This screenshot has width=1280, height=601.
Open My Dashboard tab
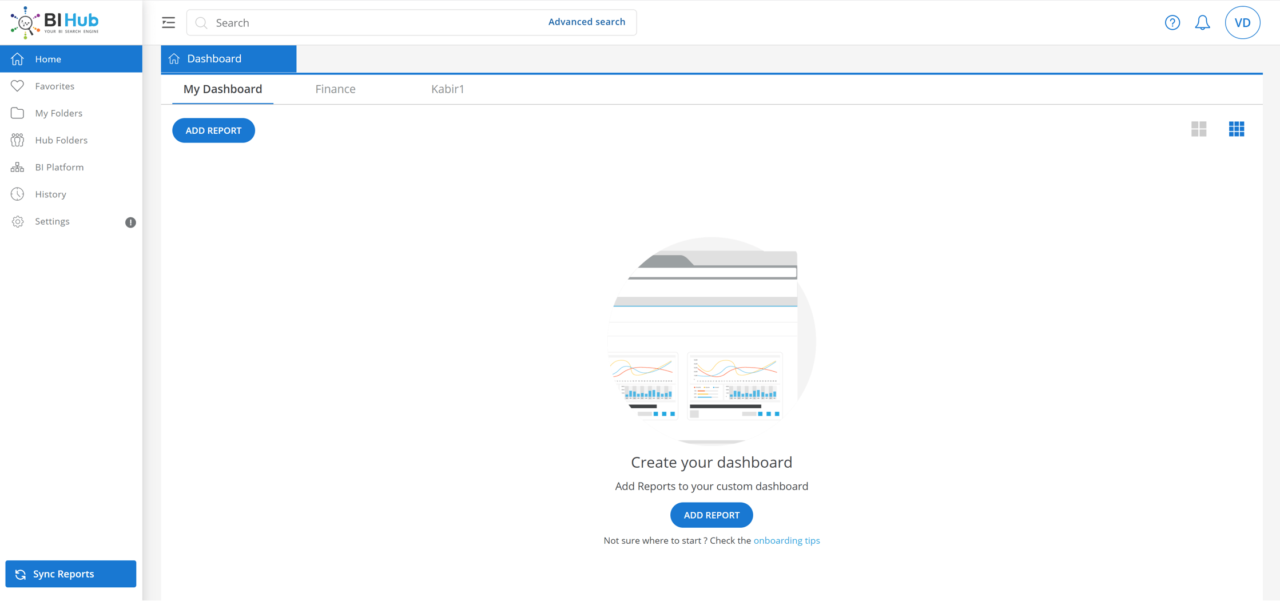[223, 89]
